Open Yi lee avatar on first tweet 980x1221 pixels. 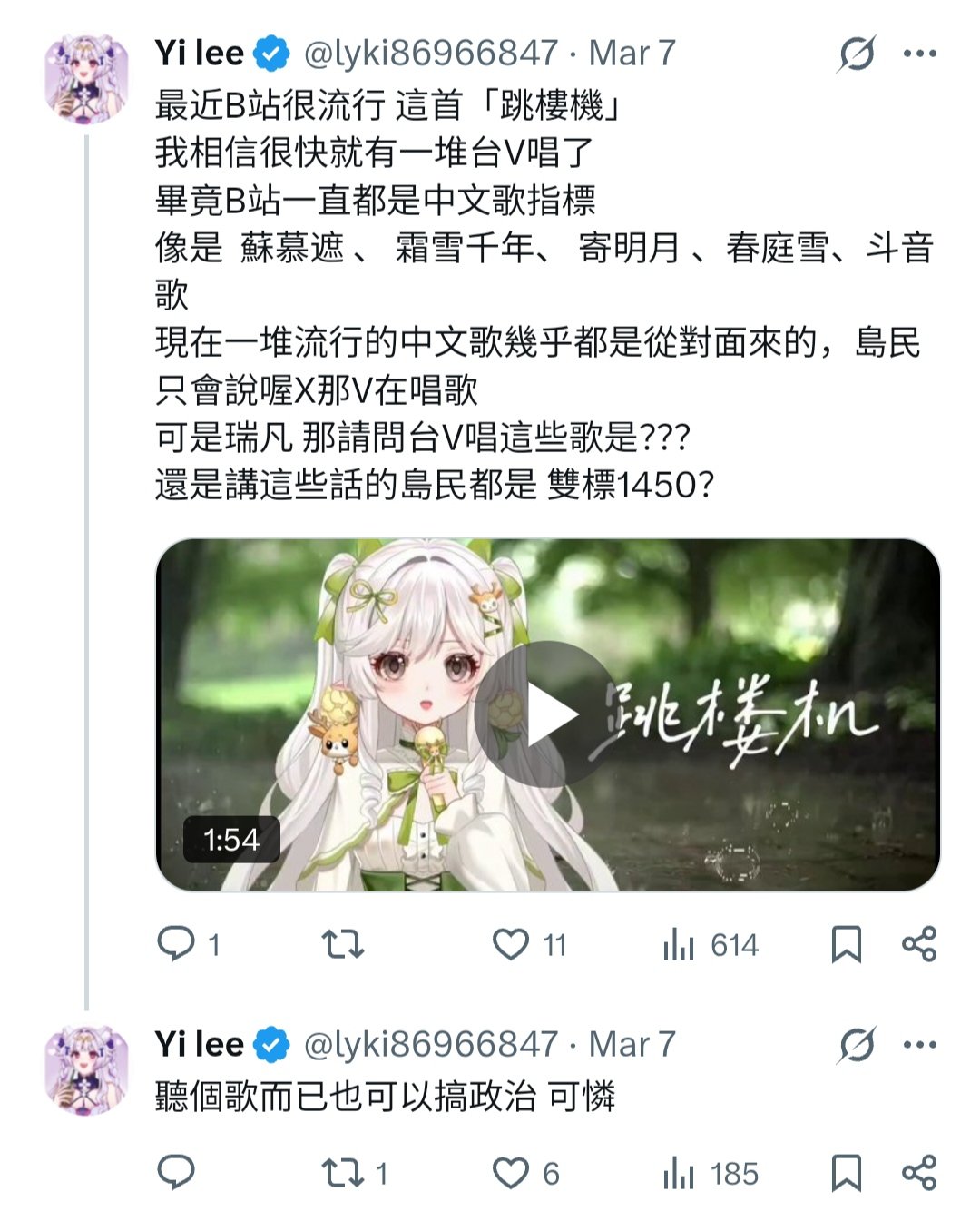click(x=86, y=77)
